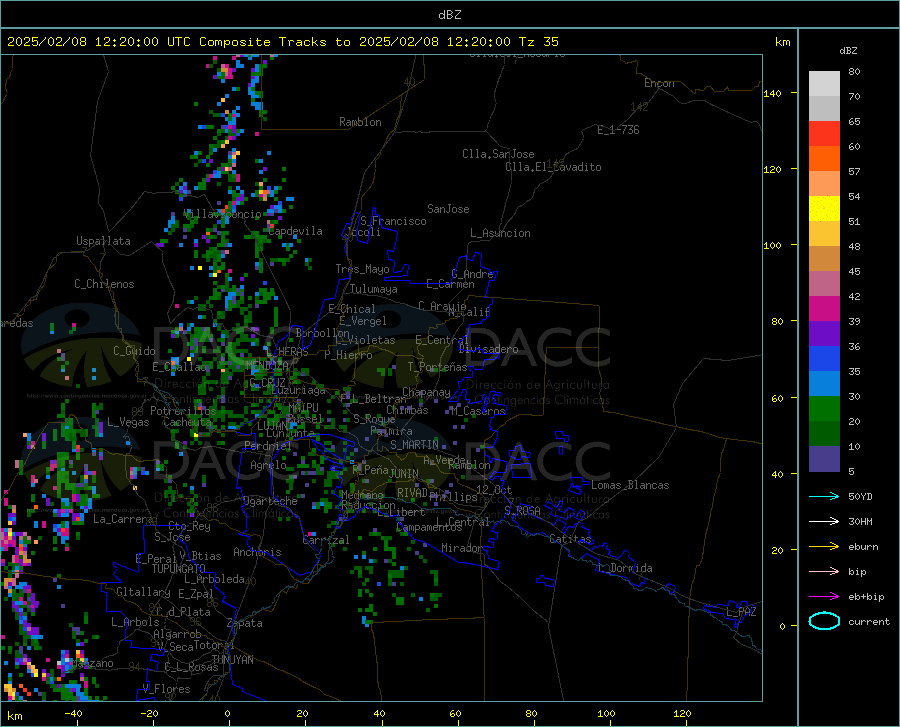
Task: Click the Lomas_Blancas label
Action: coord(630,485)
